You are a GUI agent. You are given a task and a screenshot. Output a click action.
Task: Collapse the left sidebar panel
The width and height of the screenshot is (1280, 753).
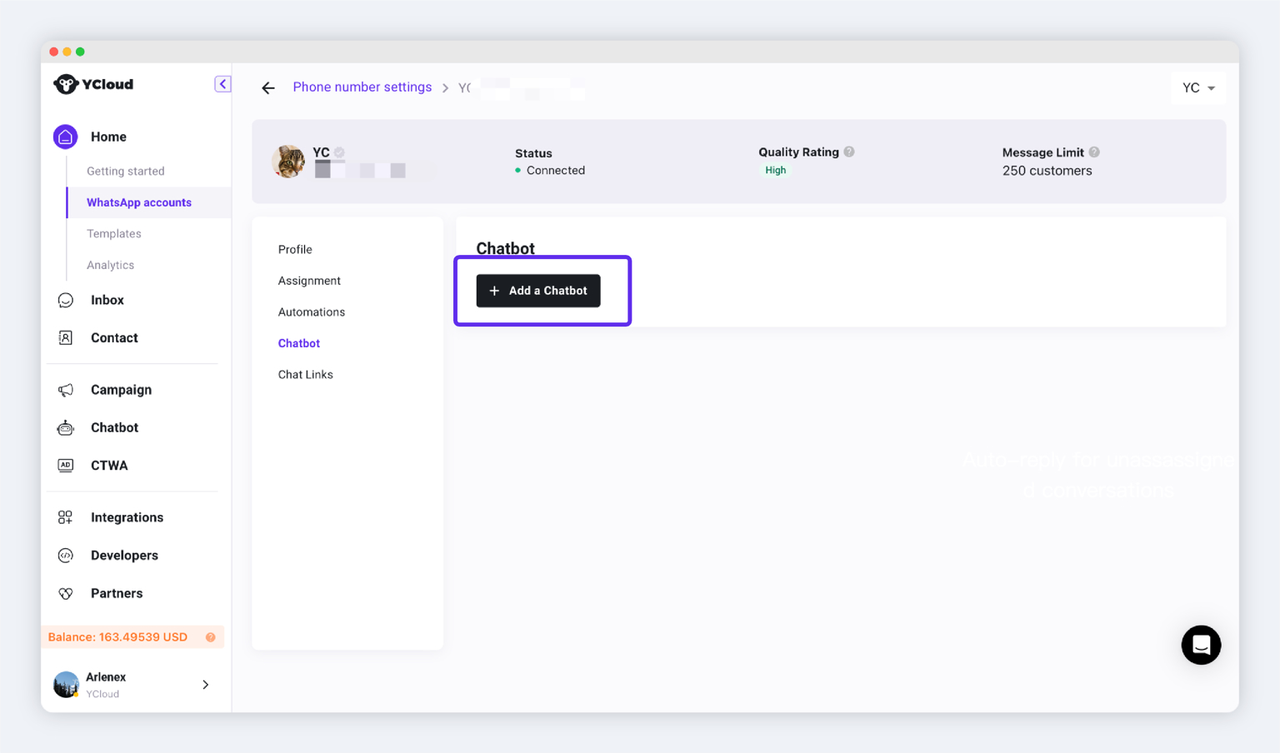(223, 84)
